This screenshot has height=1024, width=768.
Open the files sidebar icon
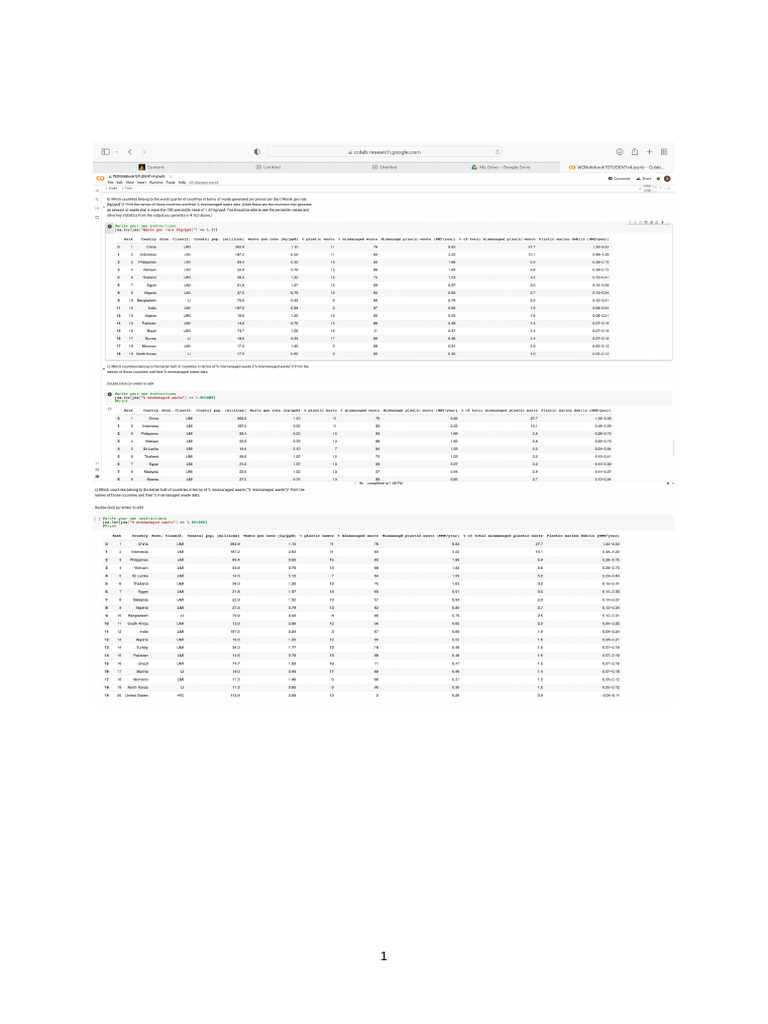click(97, 217)
